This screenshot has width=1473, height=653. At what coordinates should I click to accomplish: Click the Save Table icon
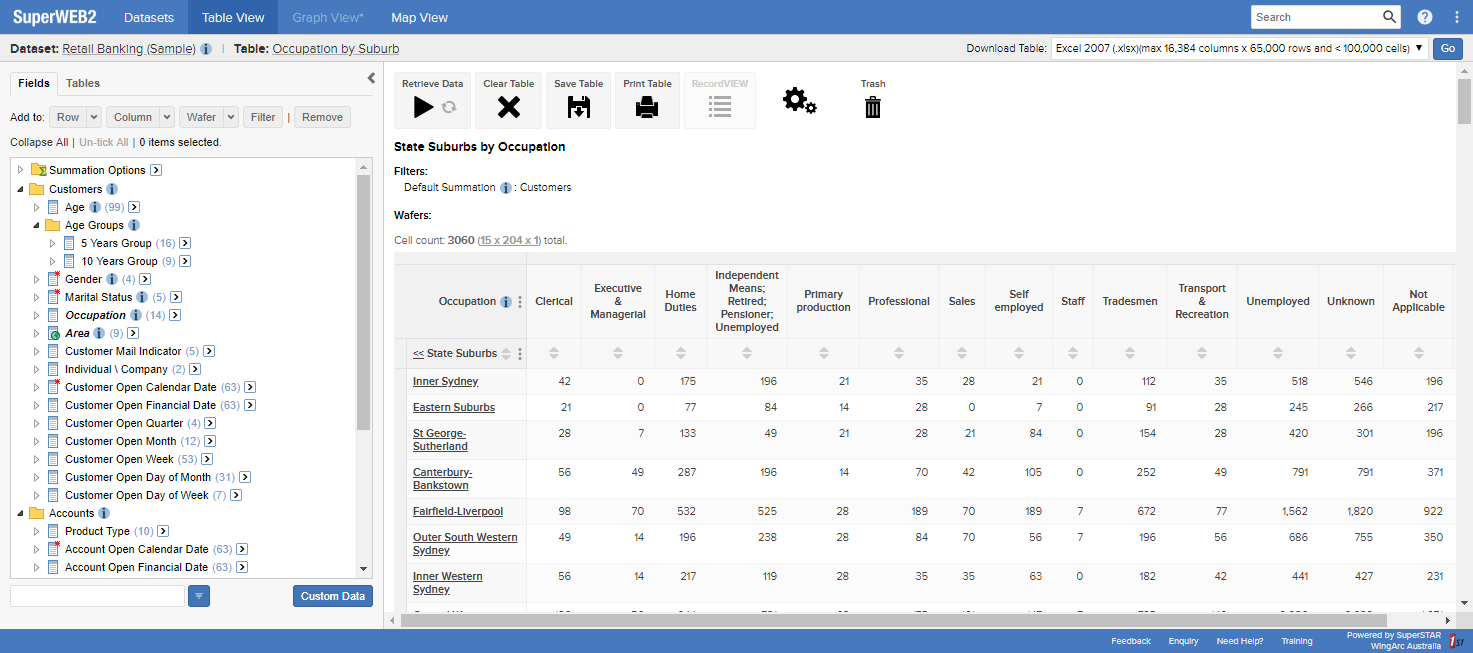click(x=578, y=105)
